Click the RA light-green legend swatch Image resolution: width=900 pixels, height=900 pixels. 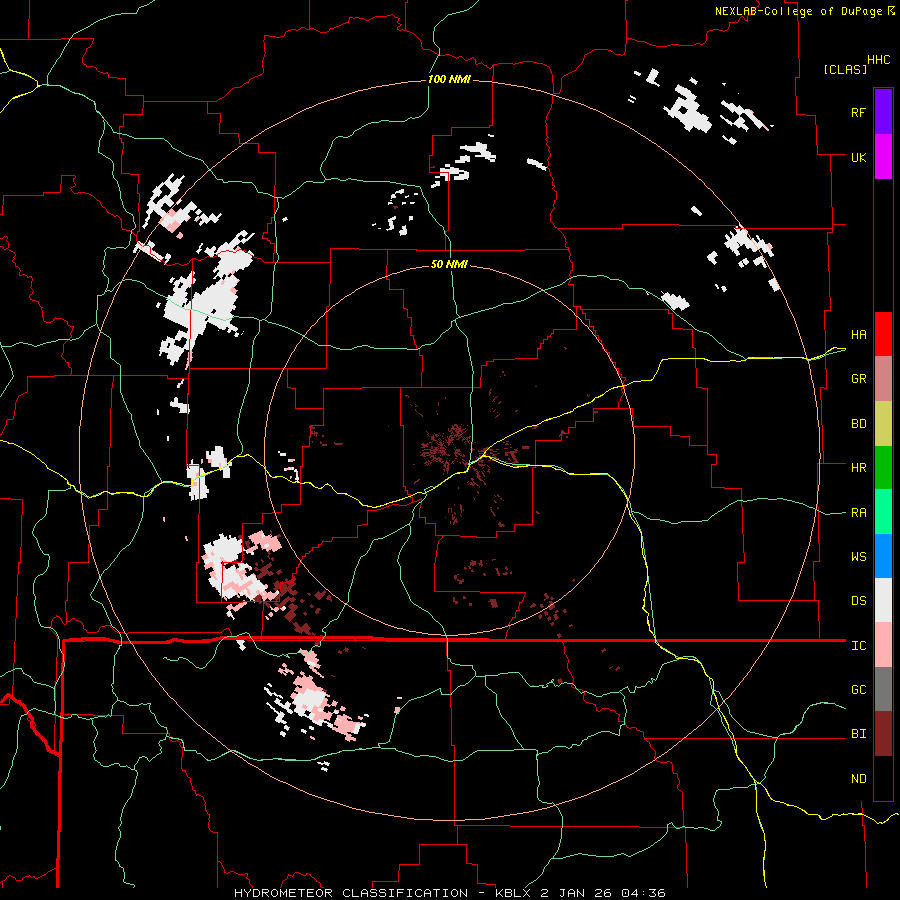[x=883, y=512]
